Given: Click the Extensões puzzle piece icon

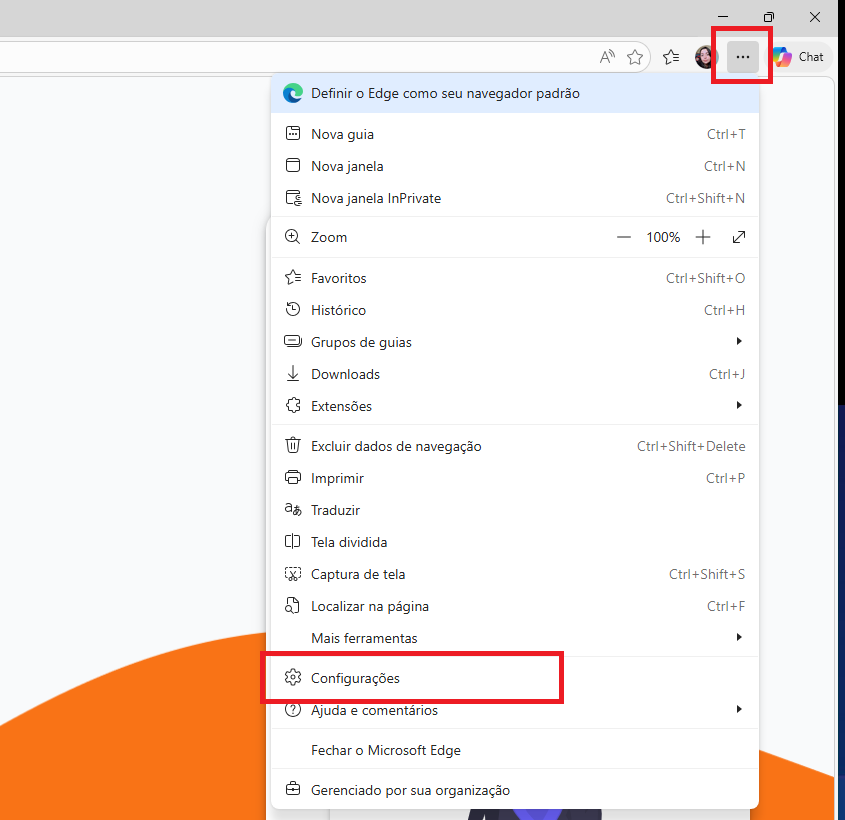Looking at the screenshot, I should [293, 405].
